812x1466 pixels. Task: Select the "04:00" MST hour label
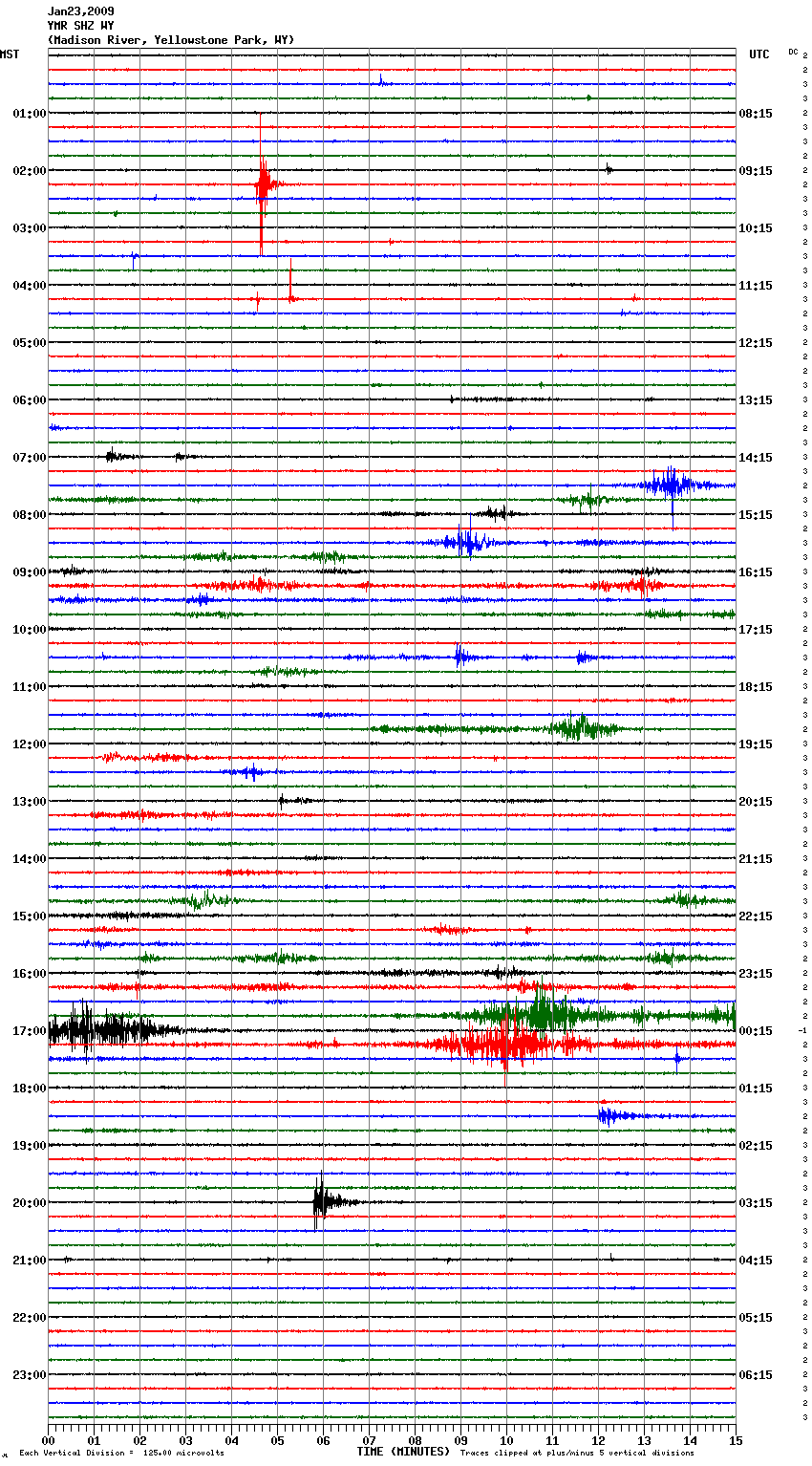click(30, 286)
